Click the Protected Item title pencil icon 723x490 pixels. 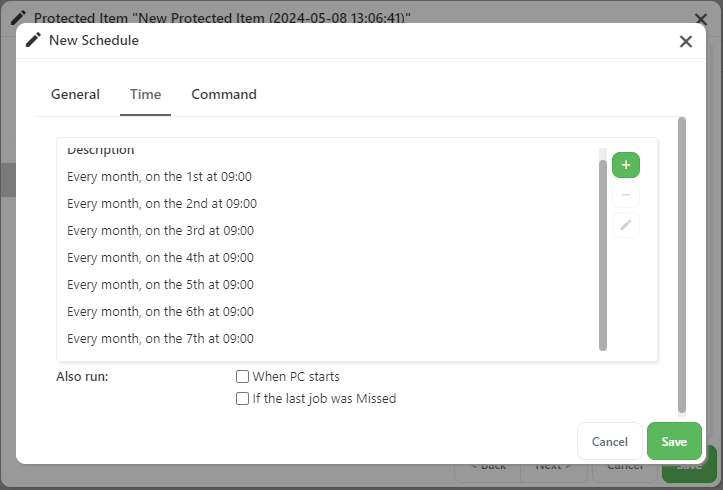18,18
